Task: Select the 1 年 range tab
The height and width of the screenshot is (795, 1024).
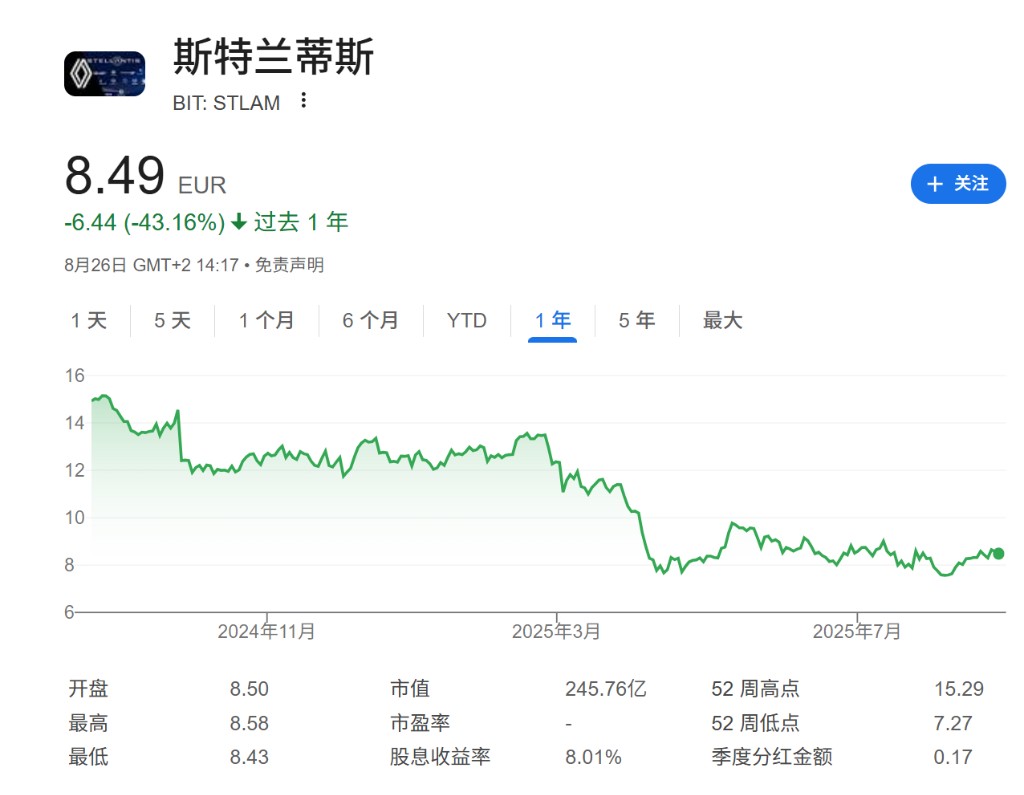Action: pos(552,321)
